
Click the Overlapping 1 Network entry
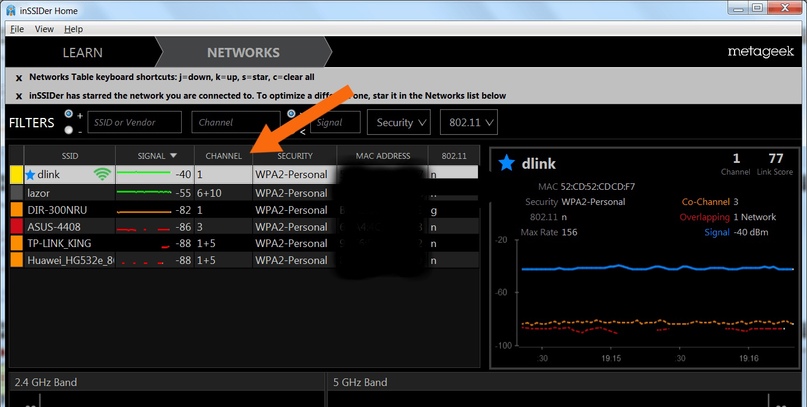pos(728,217)
